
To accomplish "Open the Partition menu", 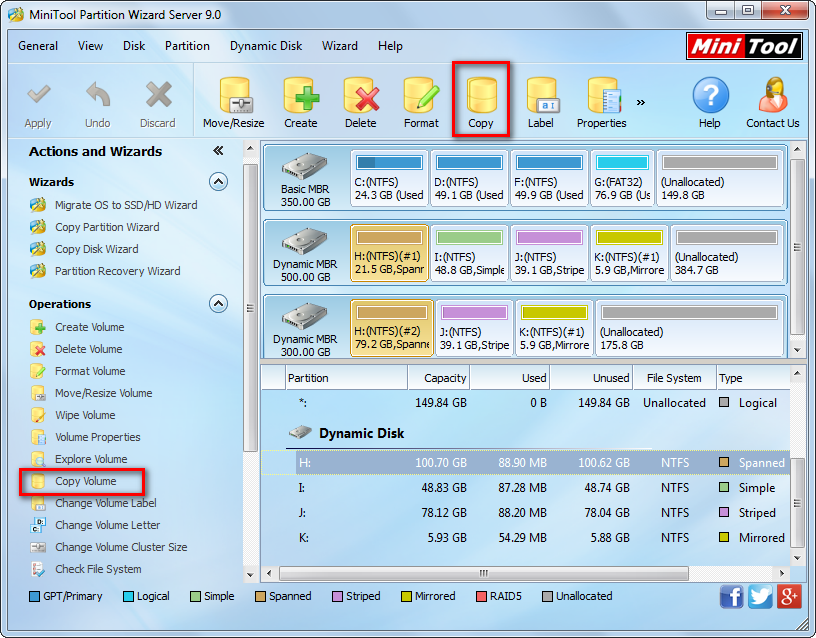I will click(x=187, y=46).
